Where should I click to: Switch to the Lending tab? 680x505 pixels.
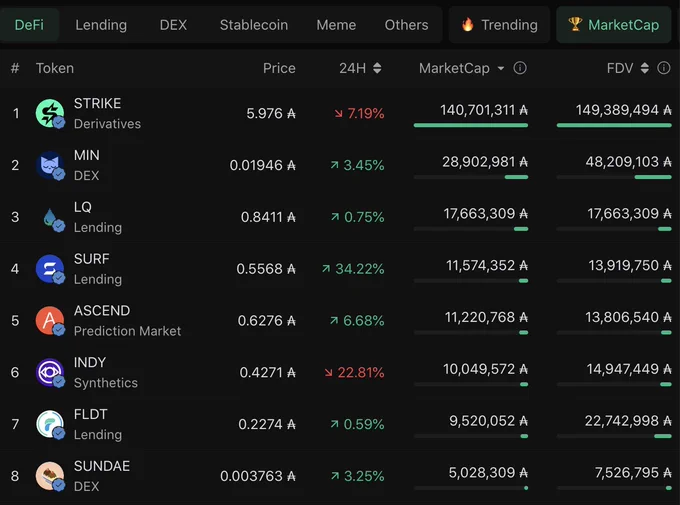pyautogui.click(x=101, y=25)
